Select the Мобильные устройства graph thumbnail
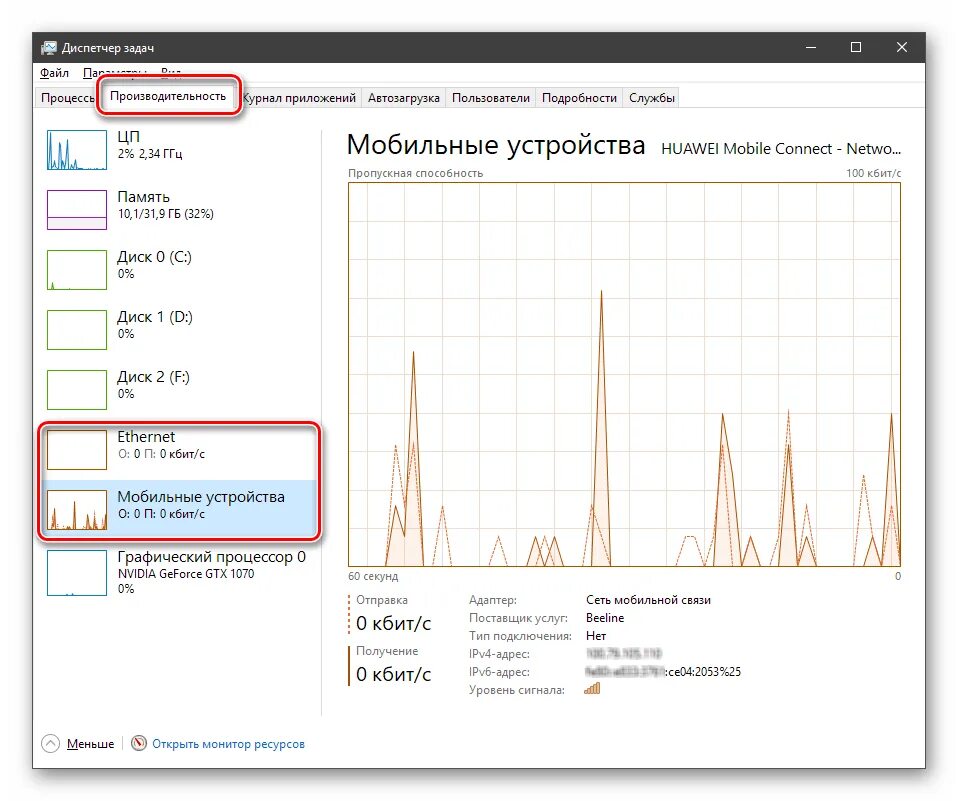The height and width of the screenshot is (801, 958). point(77,510)
